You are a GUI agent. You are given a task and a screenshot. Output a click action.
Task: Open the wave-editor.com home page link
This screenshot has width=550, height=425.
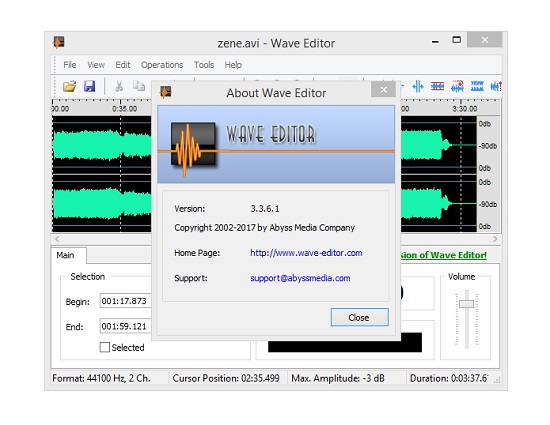(306, 253)
